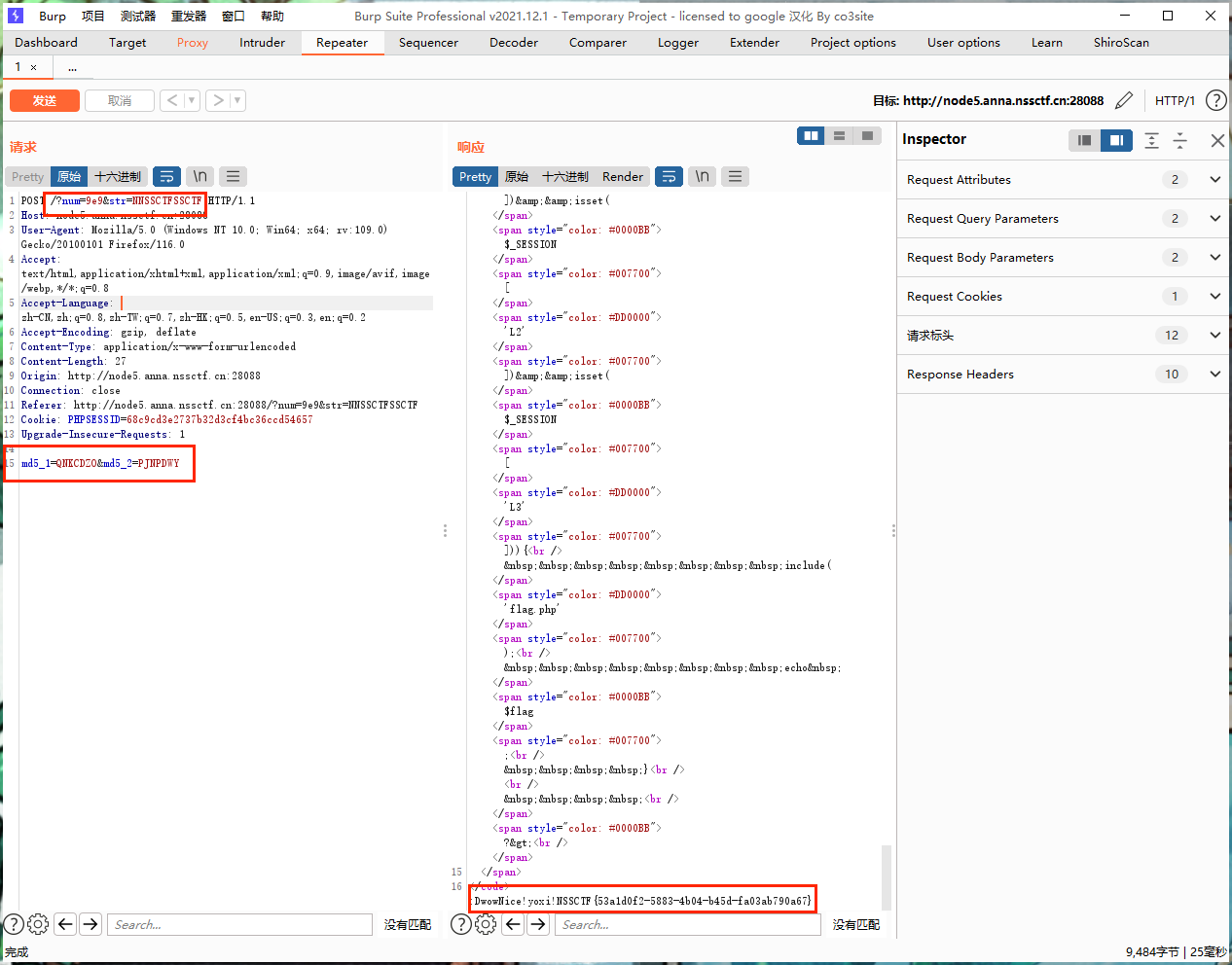Edit target with the pencil icon
The height and width of the screenshot is (965, 1232).
(x=1124, y=100)
